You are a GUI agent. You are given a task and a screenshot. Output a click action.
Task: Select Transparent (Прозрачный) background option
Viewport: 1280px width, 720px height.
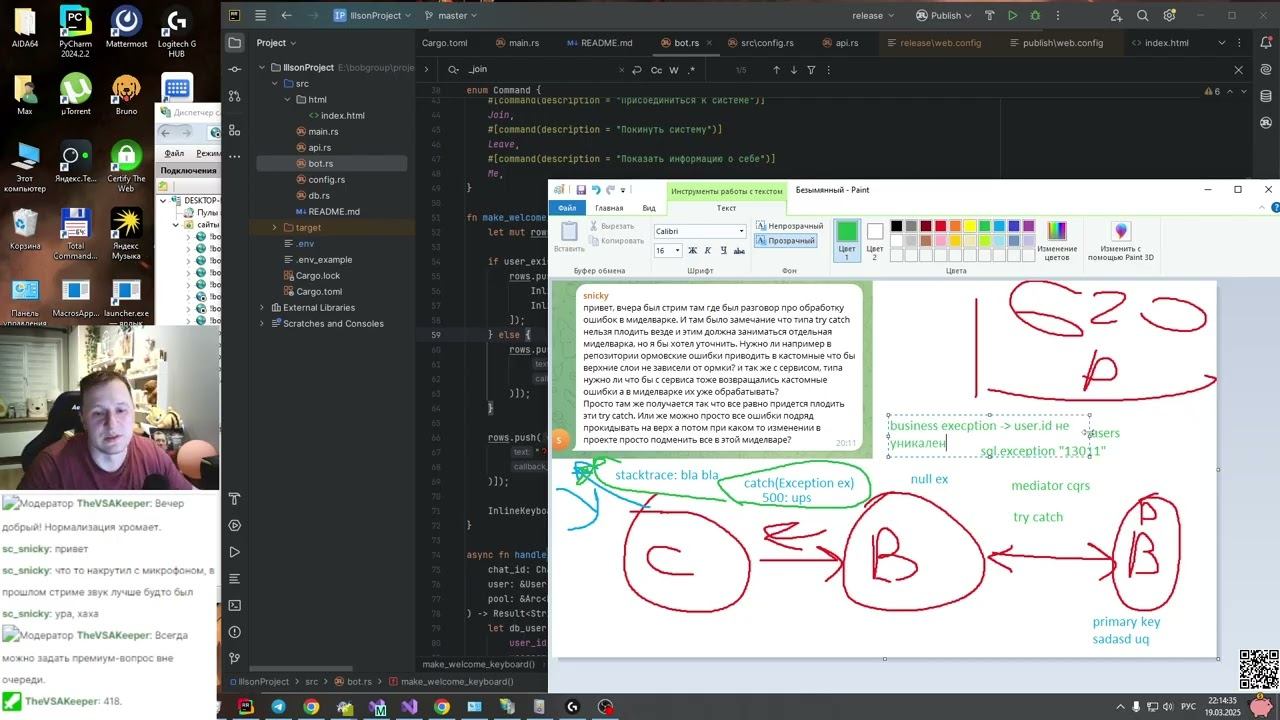point(786,241)
